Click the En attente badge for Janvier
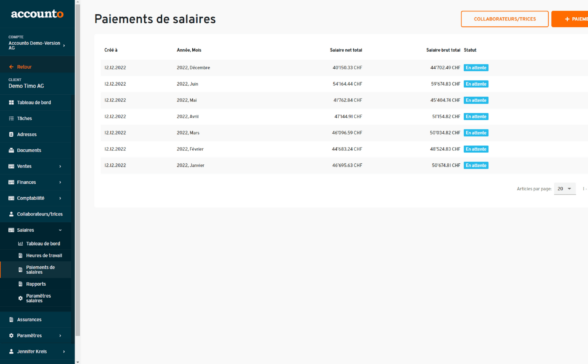Screen dimensions: 588x364 476,165
